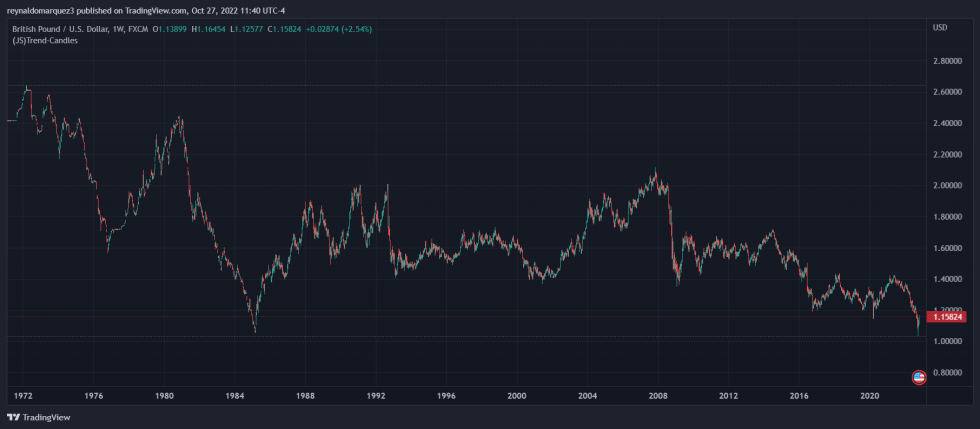980x429 pixels.
Task: Click 1992 on the time axis
Action: tap(376, 396)
